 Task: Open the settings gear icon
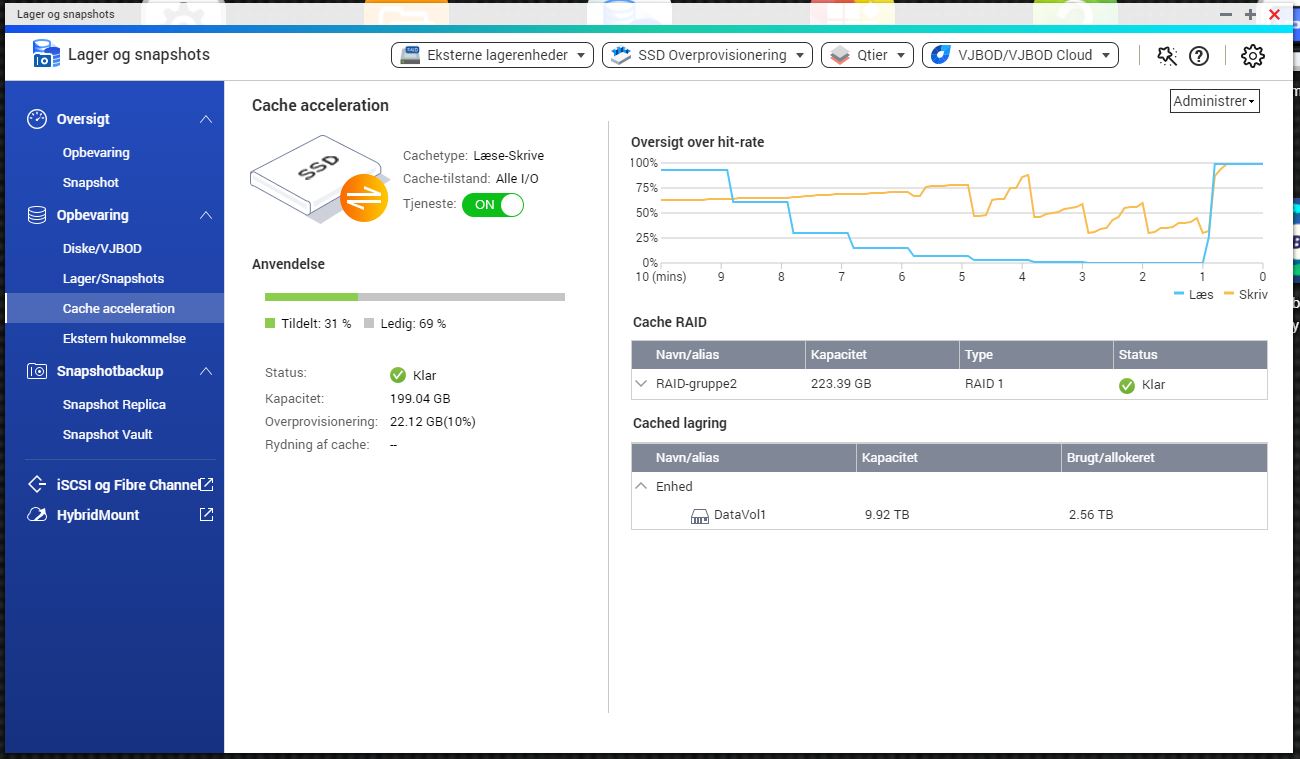click(x=1252, y=56)
